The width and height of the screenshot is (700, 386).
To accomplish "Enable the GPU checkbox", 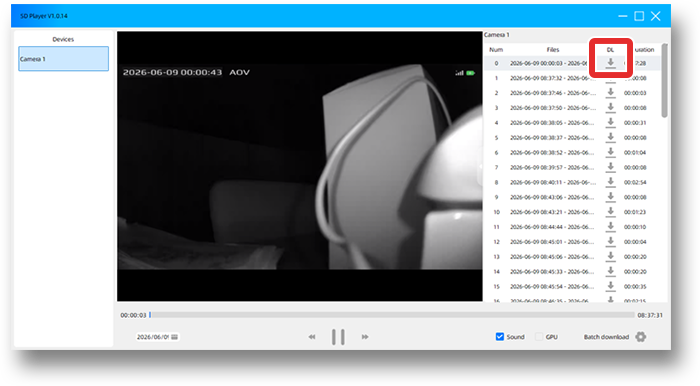I will 539,336.
